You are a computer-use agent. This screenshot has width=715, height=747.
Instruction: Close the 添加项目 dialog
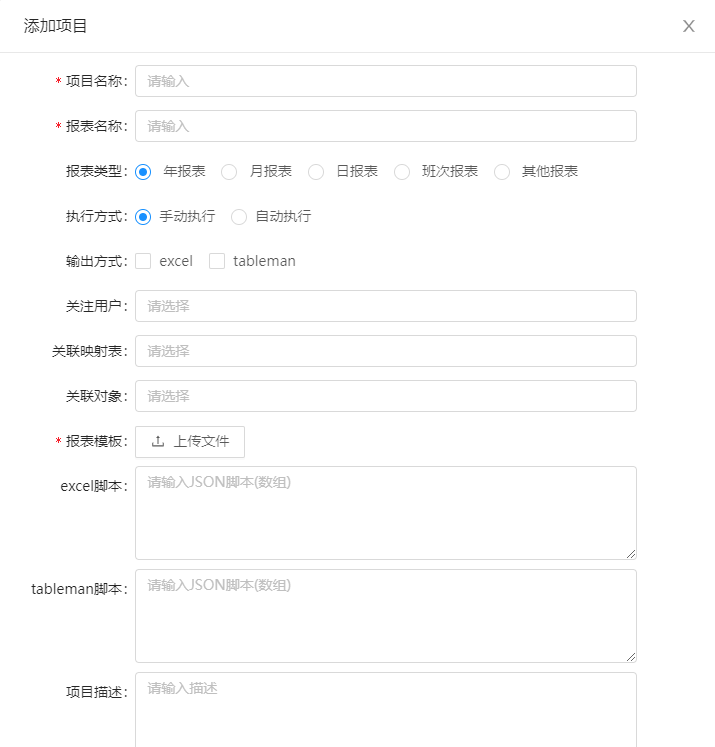688,26
